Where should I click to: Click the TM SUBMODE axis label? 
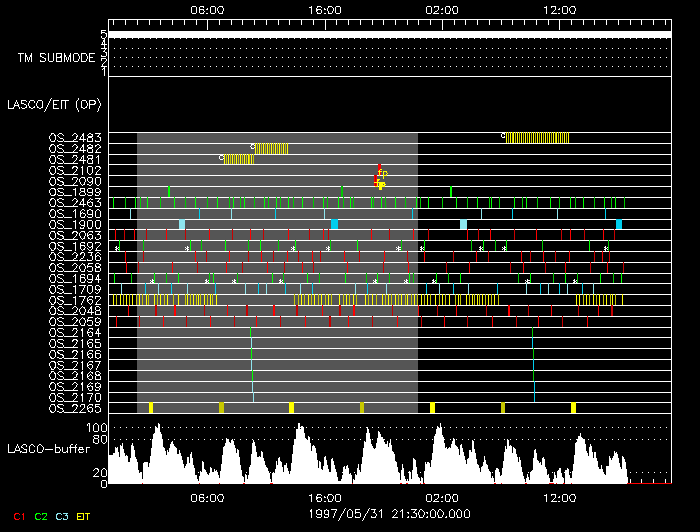click(56, 58)
